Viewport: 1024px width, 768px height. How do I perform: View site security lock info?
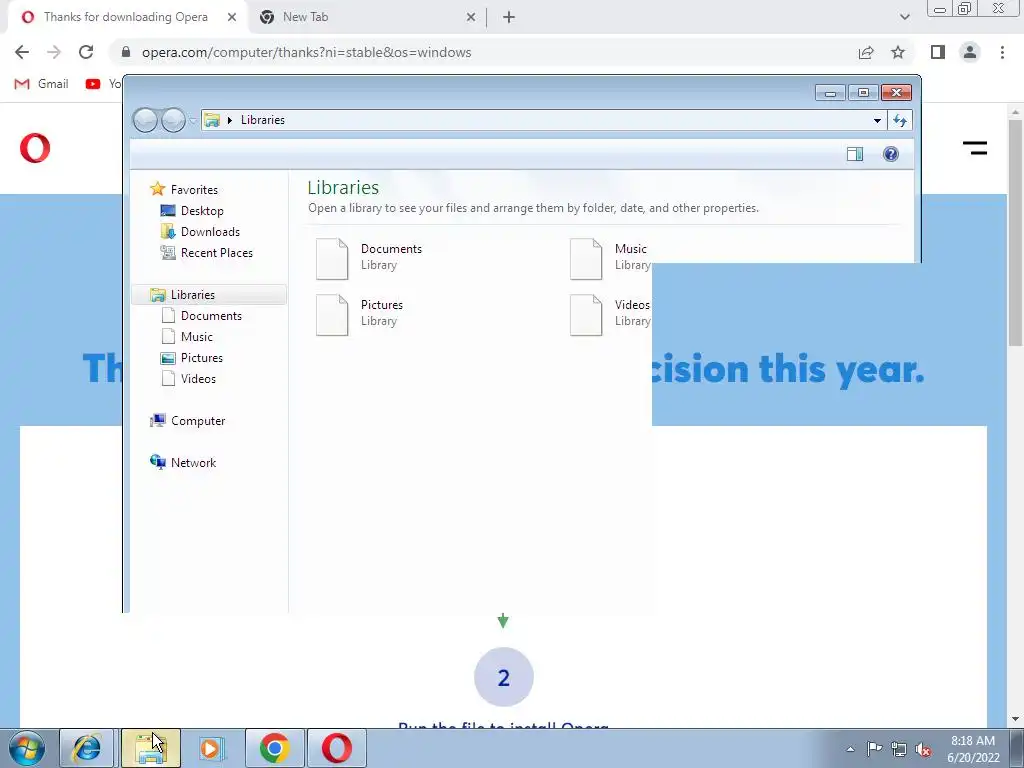point(126,52)
